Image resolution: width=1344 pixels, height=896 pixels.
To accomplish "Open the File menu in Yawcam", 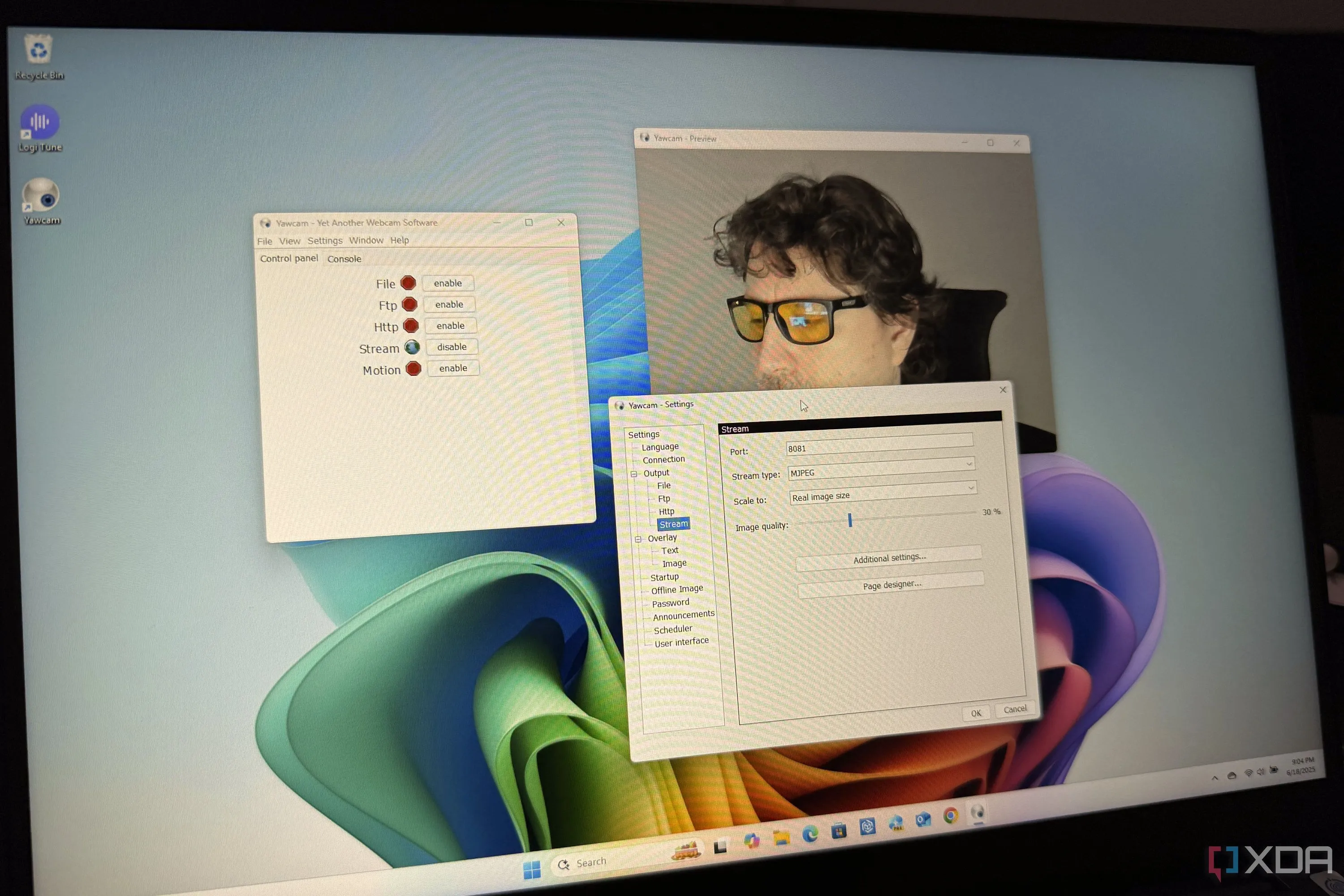I will pyautogui.click(x=265, y=242).
